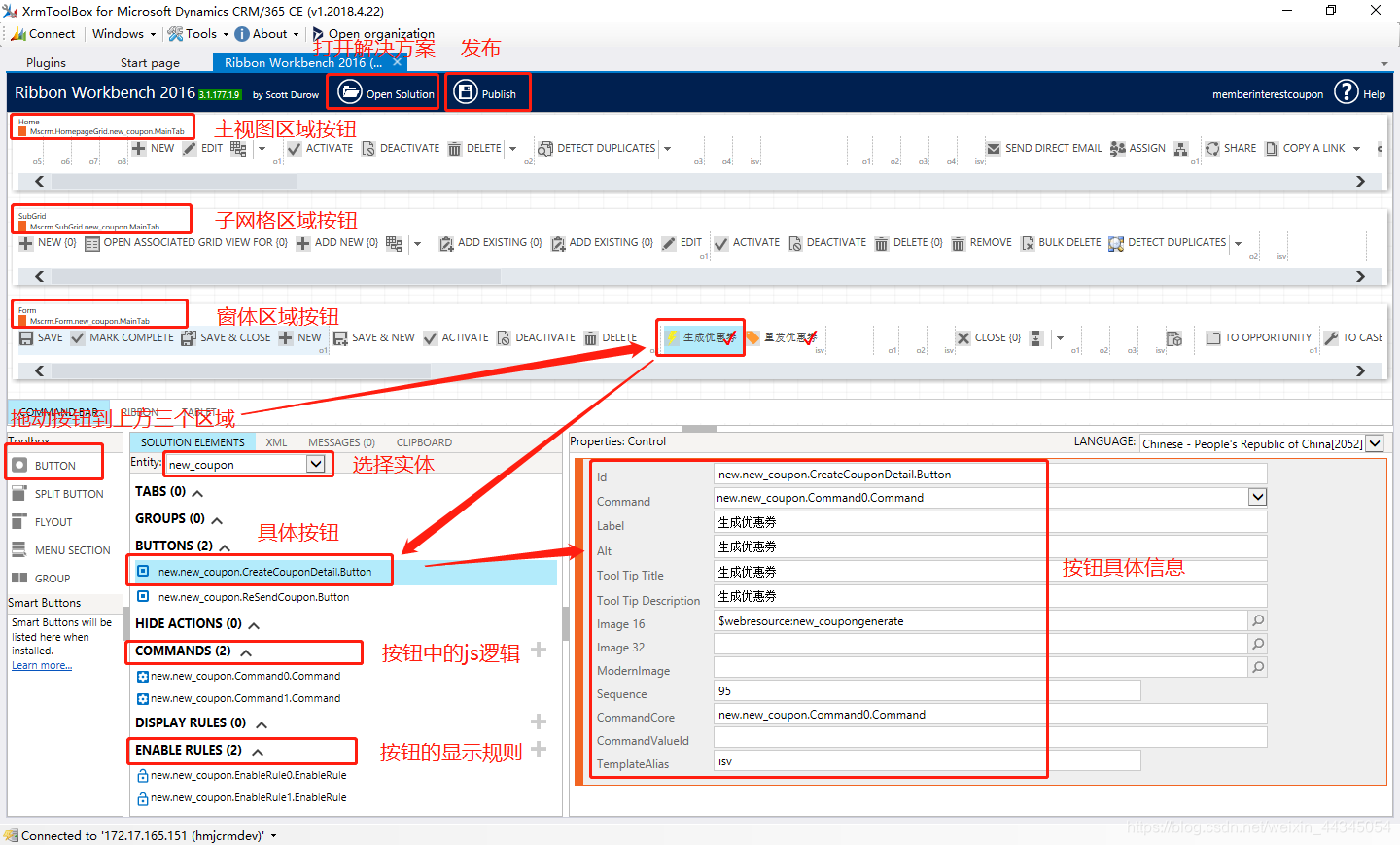Switch to the MESSAGES (0) tab
This screenshot has width=1400, height=845.
(x=341, y=442)
